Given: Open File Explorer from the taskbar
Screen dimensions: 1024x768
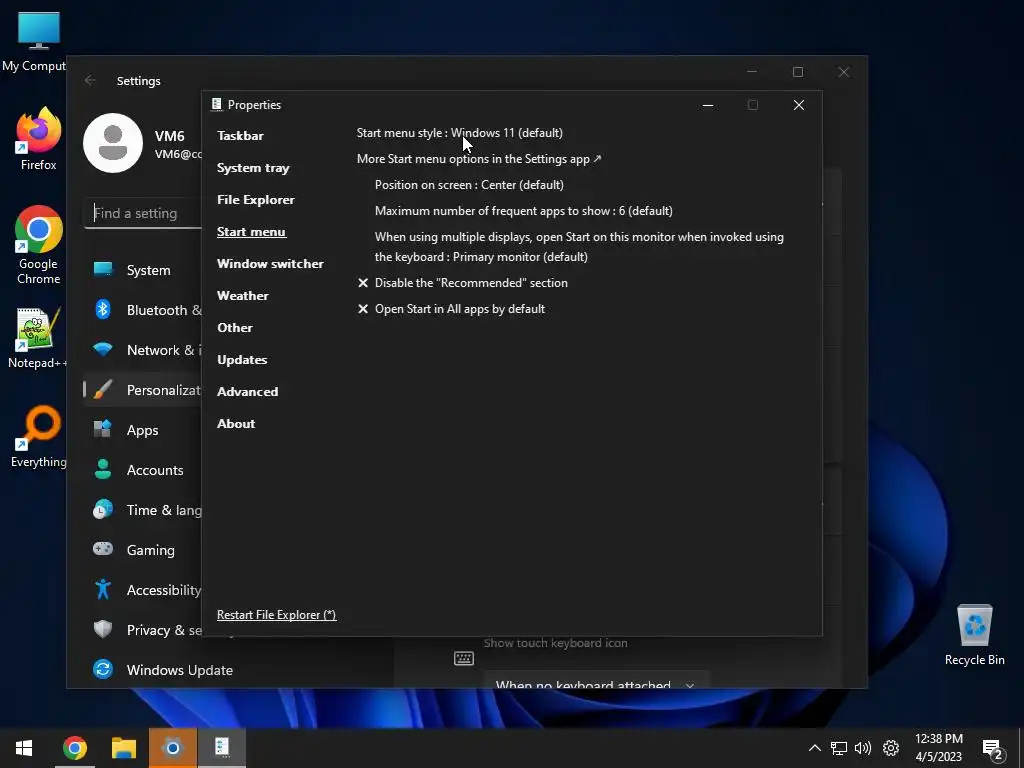Looking at the screenshot, I should (123, 748).
